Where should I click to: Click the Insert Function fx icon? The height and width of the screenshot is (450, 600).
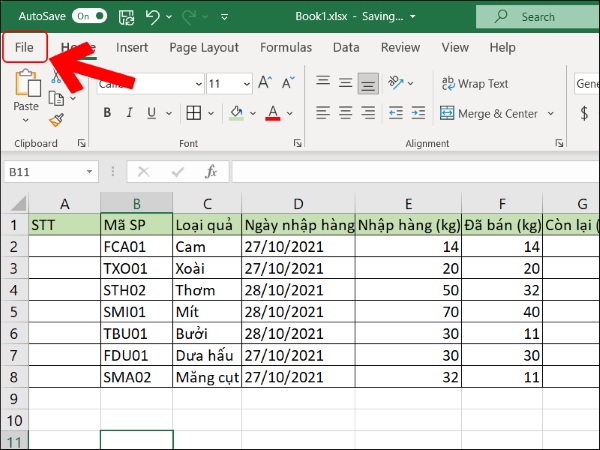click(x=210, y=172)
